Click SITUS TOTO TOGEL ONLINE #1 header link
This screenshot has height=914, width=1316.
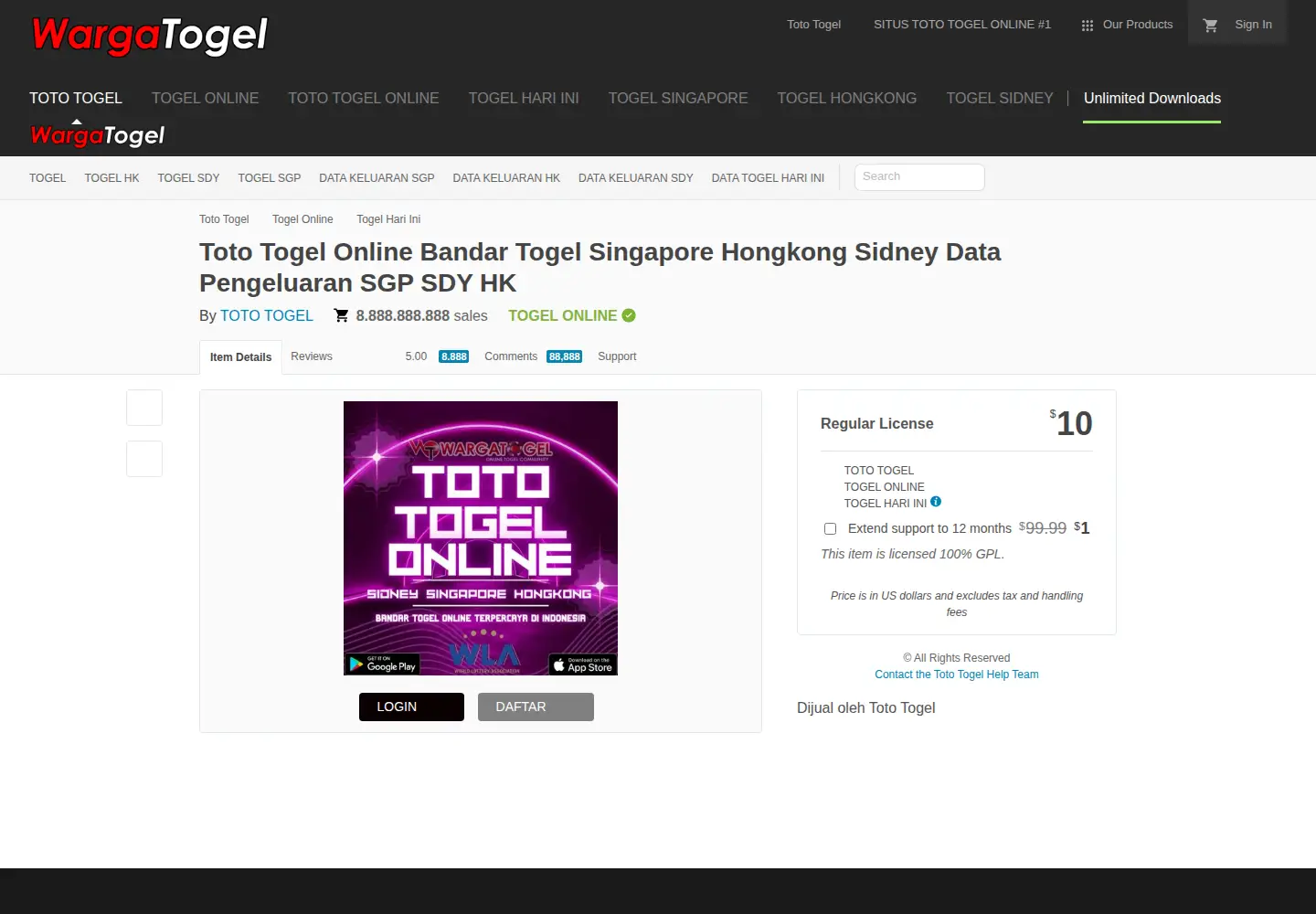[x=962, y=25]
